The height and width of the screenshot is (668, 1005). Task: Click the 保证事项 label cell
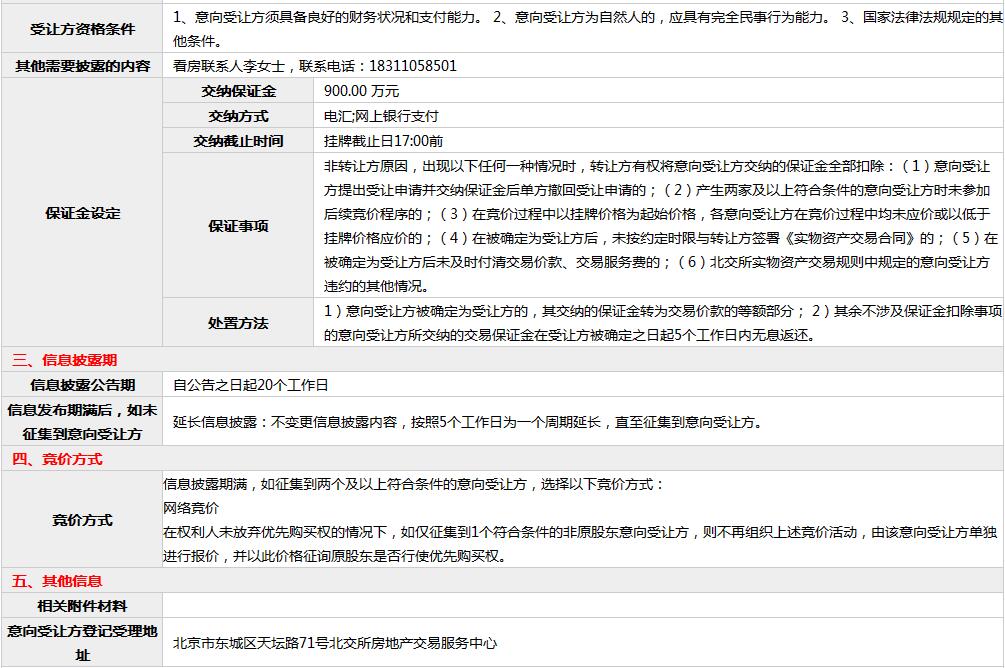pos(238,225)
